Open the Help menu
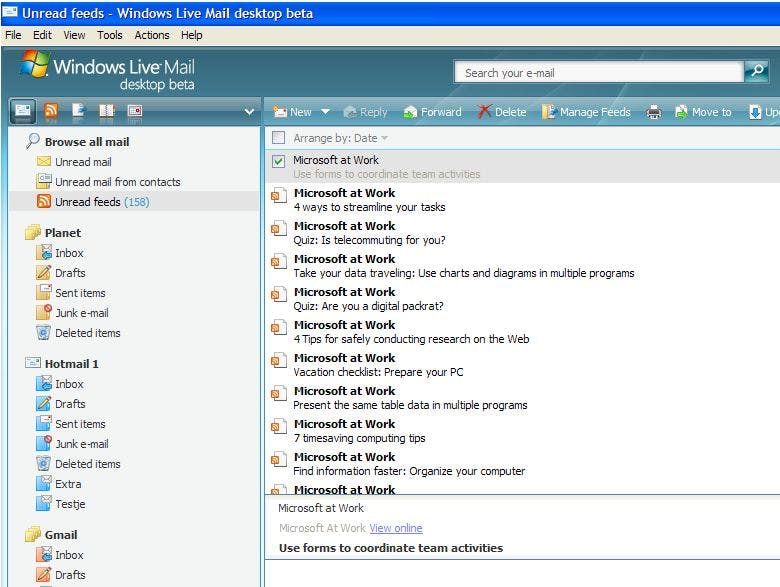The width and height of the screenshot is (780, 587). [192, 35]
